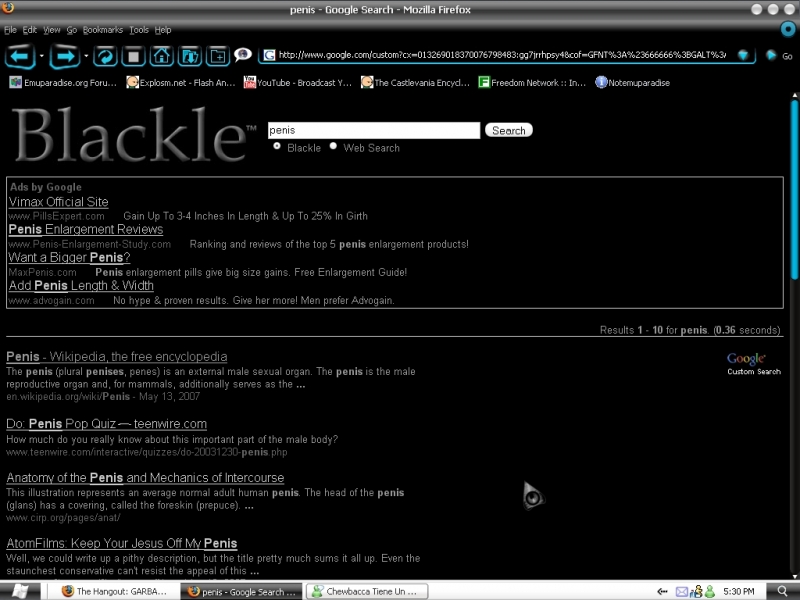800x600 pixels.
Task: Click the vertical scrollbar thumb
Action: pos(794,189)
